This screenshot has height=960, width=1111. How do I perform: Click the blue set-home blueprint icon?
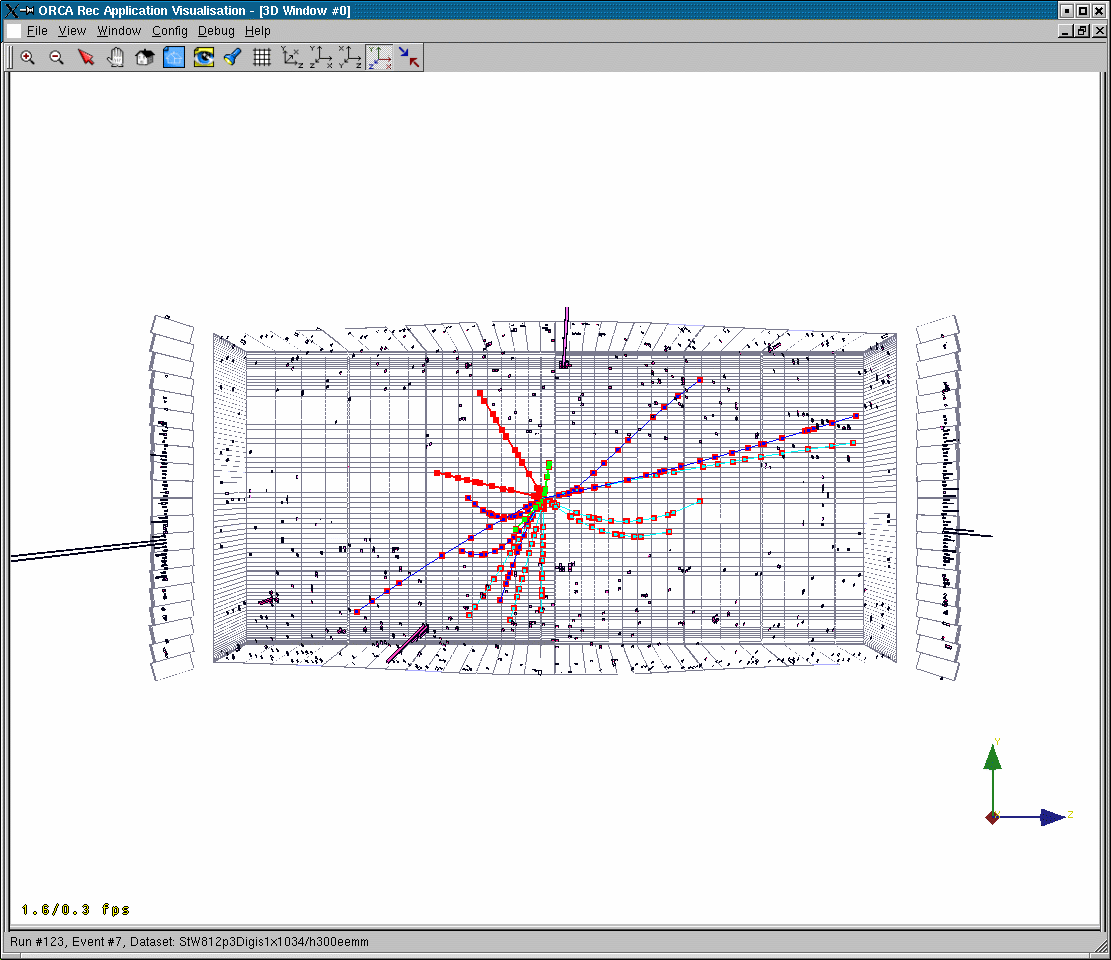point(174,57)
